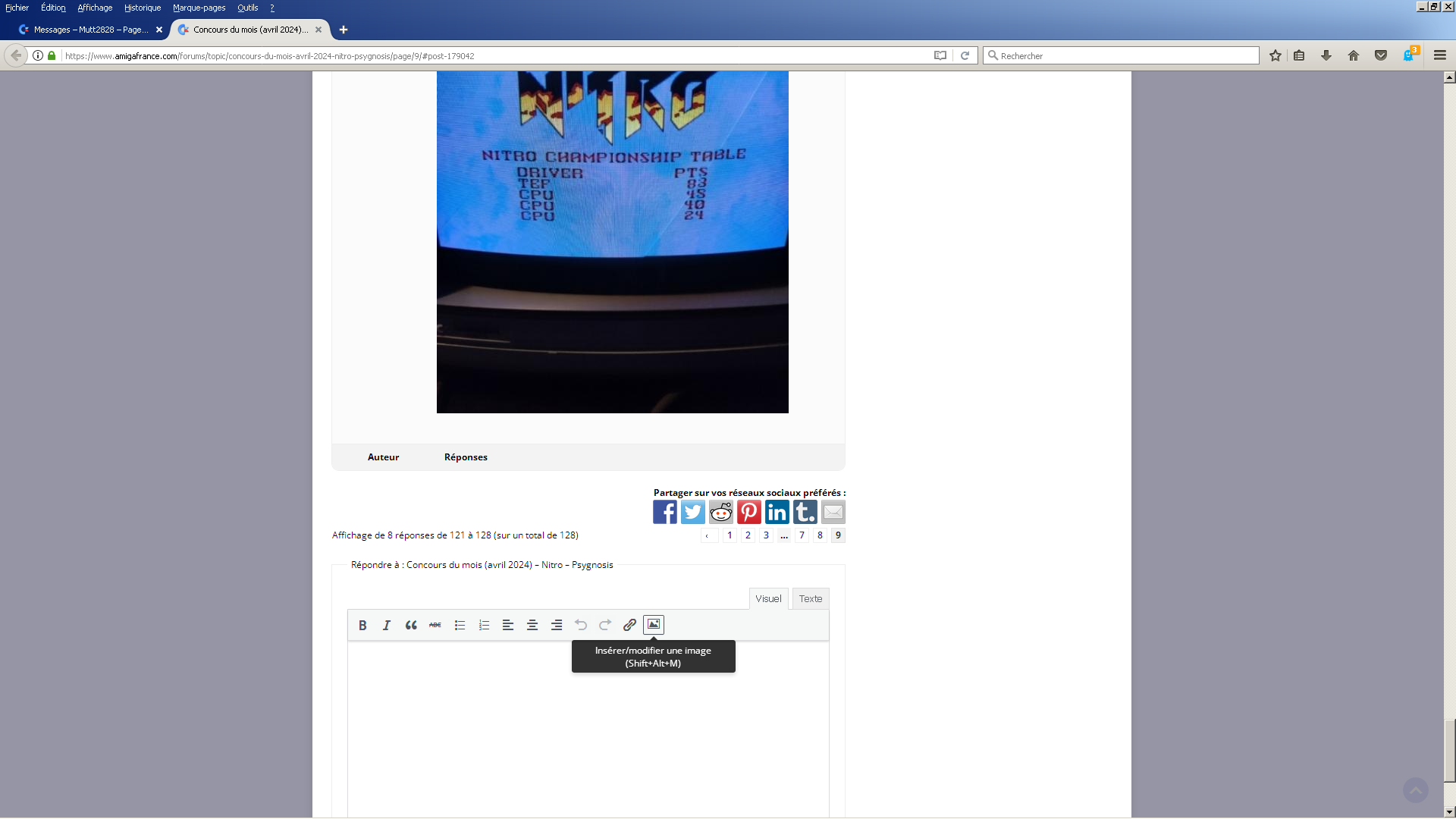The height and width of the screenshot is (819, 1456).
Task: Undo last edit in reply editor
Action: click(x=581, y=625)
